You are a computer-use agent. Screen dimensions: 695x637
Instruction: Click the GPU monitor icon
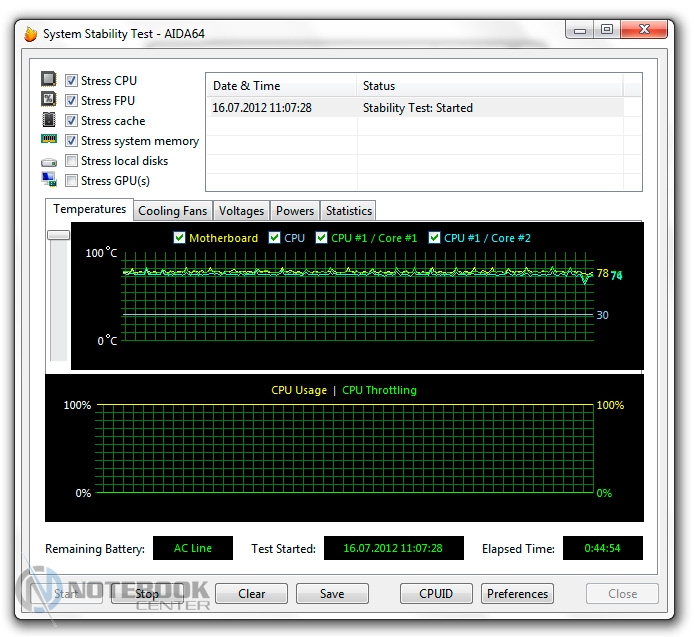point(49,180)
